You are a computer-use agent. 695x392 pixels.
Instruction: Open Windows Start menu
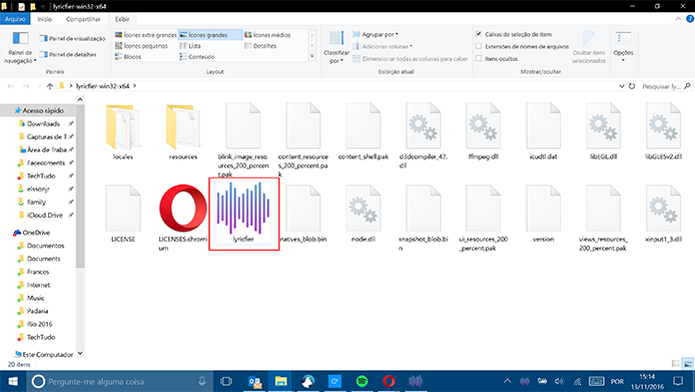(13, 381)
